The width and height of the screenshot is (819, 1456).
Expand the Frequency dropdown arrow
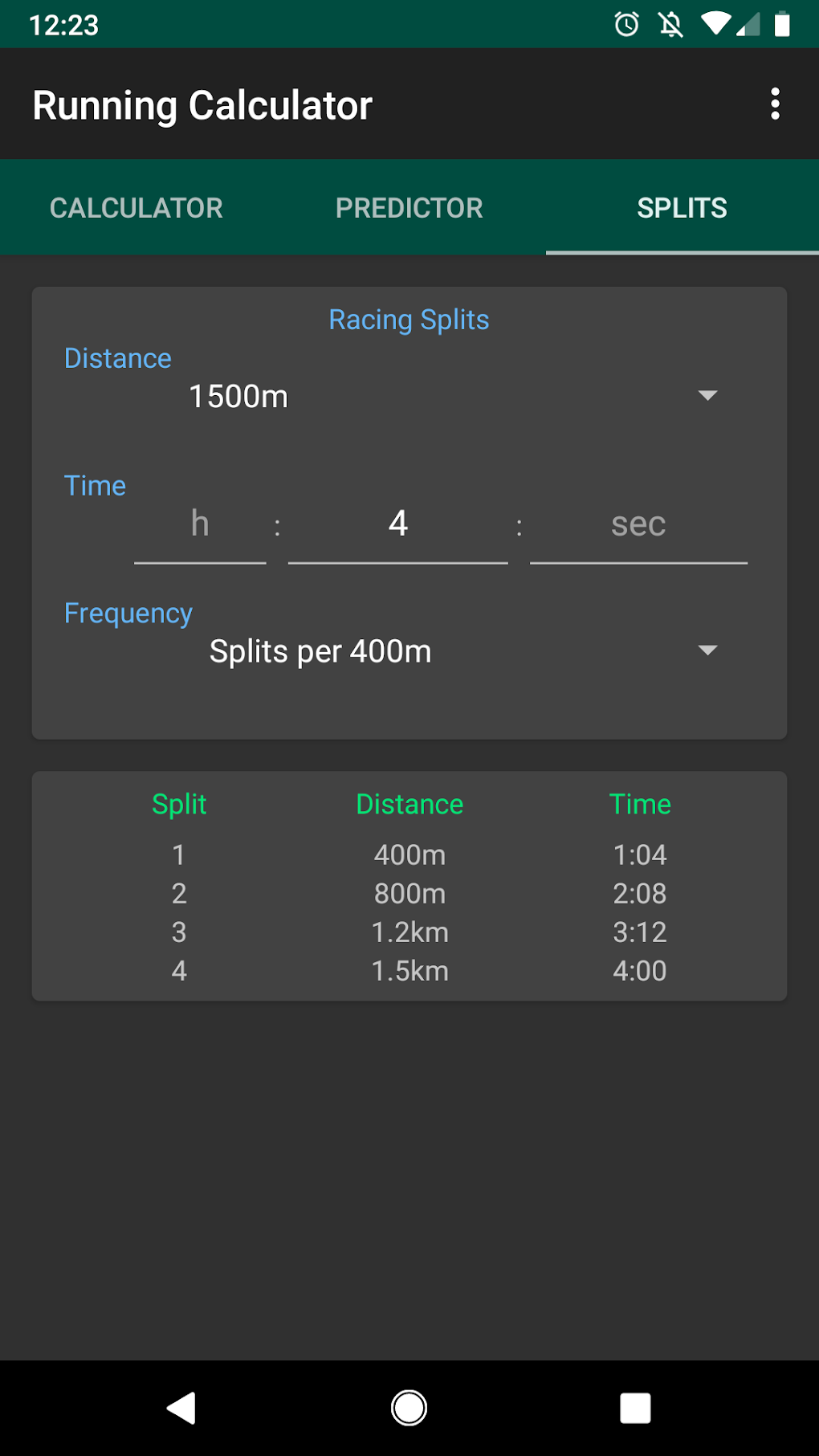(707, 650)
